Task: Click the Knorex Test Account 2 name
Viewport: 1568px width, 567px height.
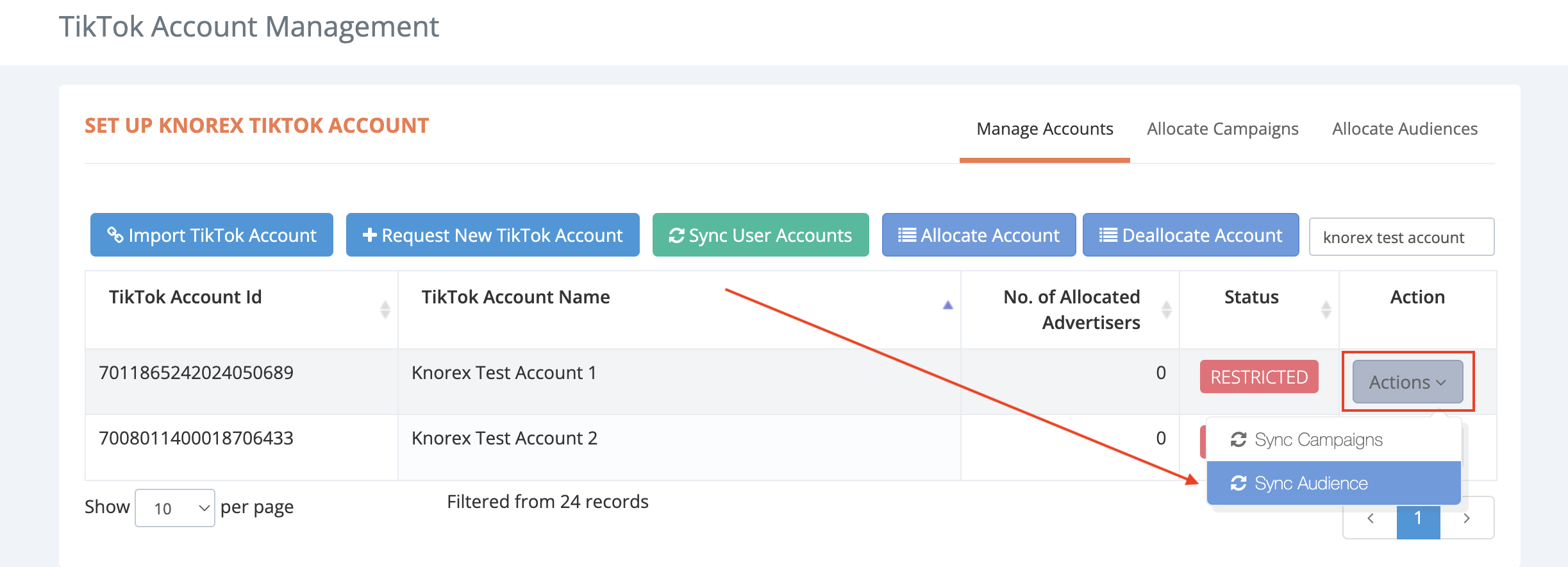Action: point(505,438)
